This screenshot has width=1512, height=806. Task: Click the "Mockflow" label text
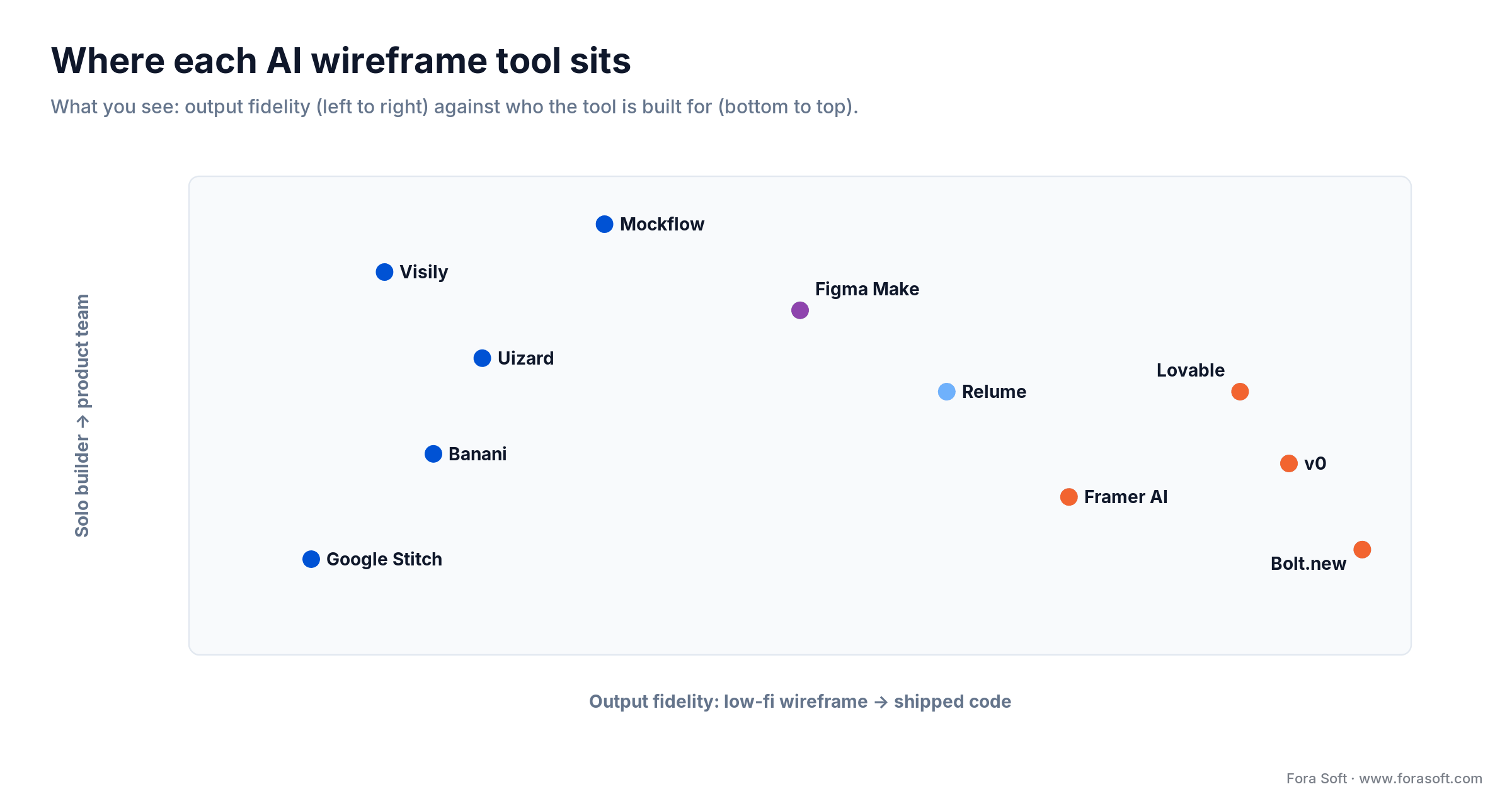point(662,224)
